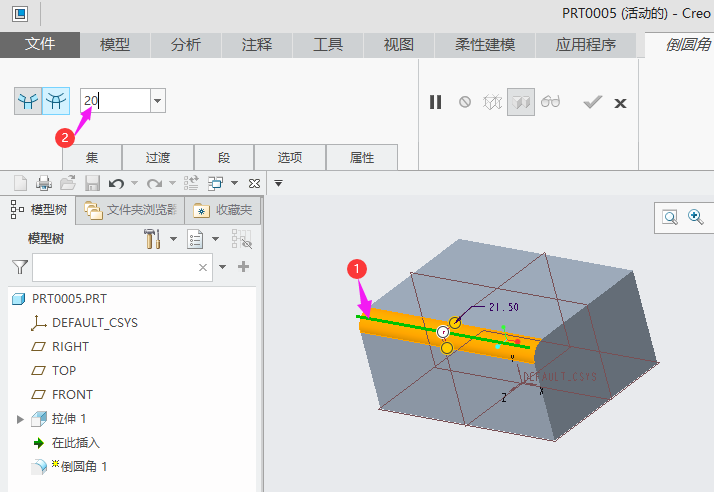Click the zoom in magnifier icon

pos(695,217)
